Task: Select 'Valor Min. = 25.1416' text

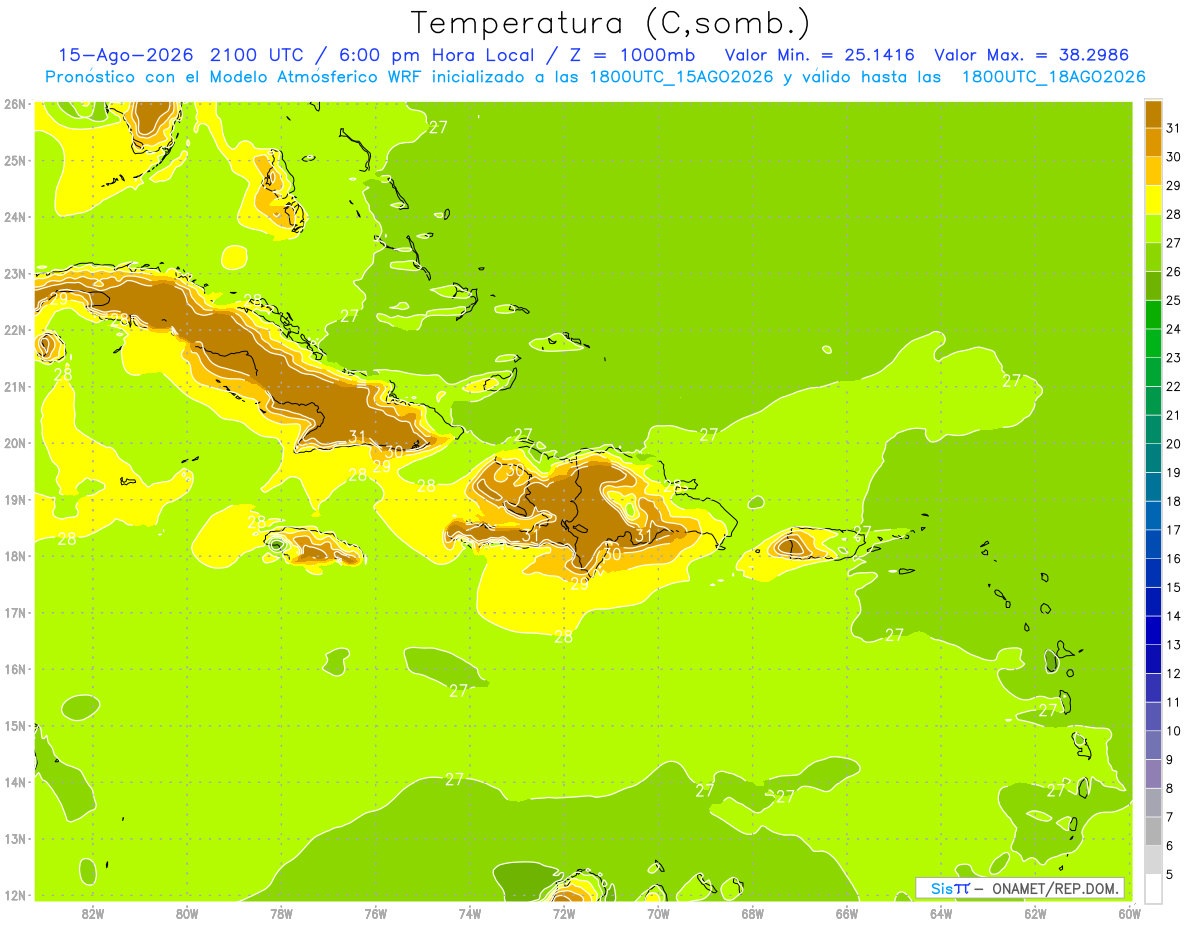Action: 819,55
